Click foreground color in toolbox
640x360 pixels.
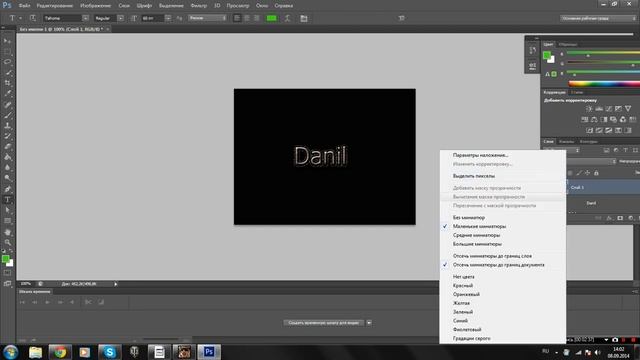5,259
